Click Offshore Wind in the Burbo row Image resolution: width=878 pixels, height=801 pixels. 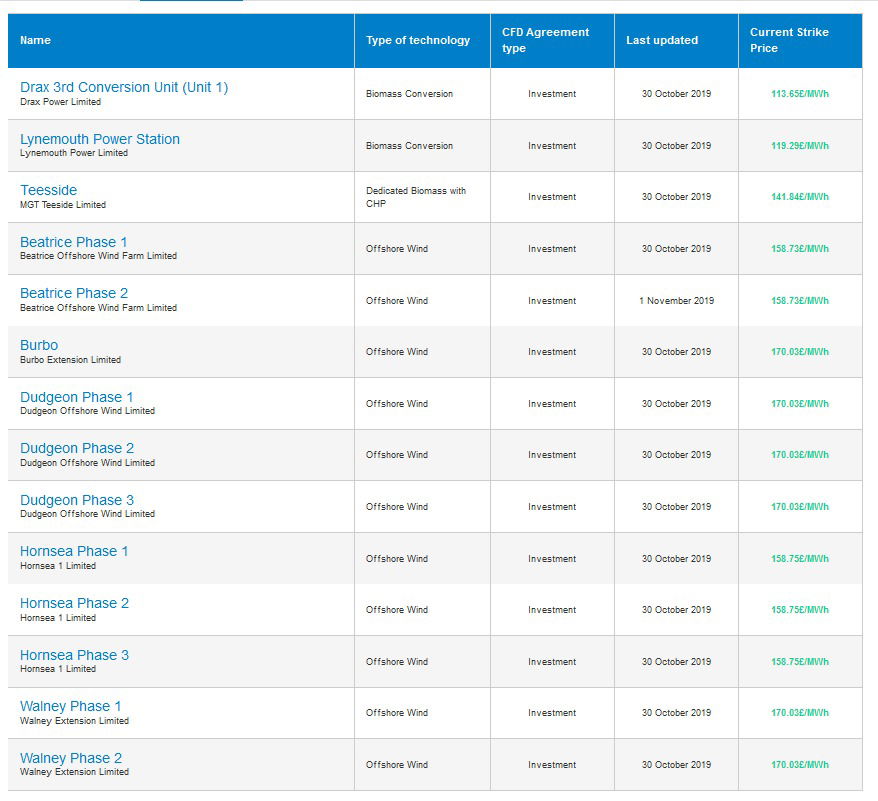pyautogui.click(x=397, y=352)
